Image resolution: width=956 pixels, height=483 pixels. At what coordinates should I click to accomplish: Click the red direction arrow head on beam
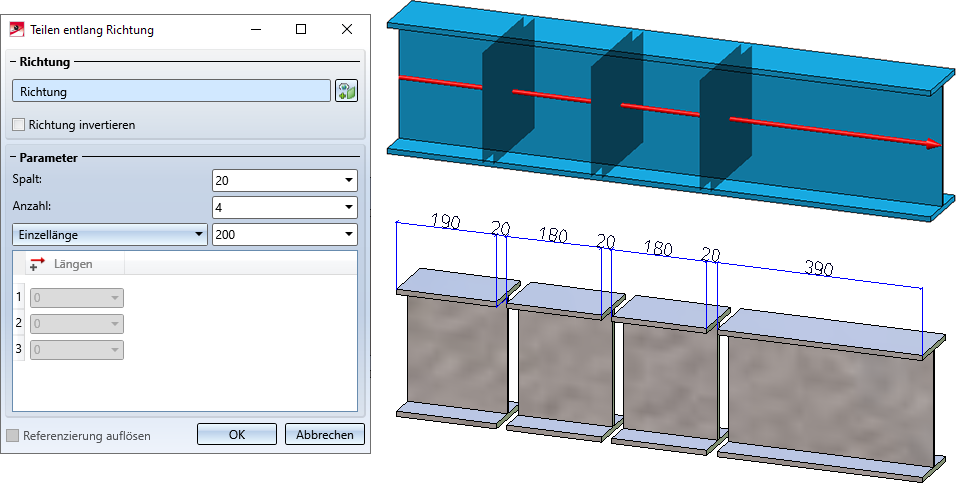tap(933, 144)
